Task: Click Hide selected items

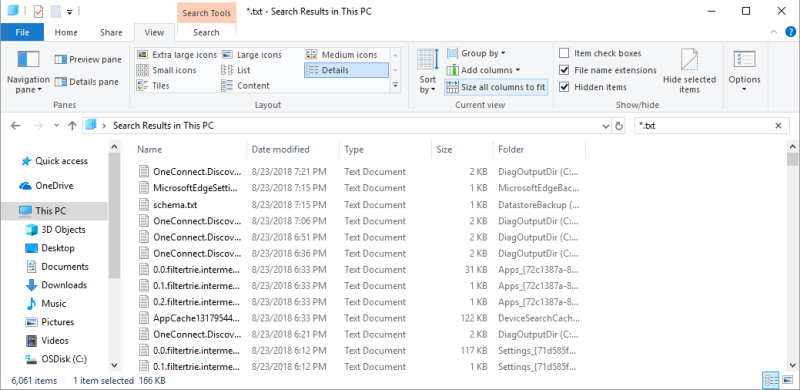Action: click(x=689, y=71)
